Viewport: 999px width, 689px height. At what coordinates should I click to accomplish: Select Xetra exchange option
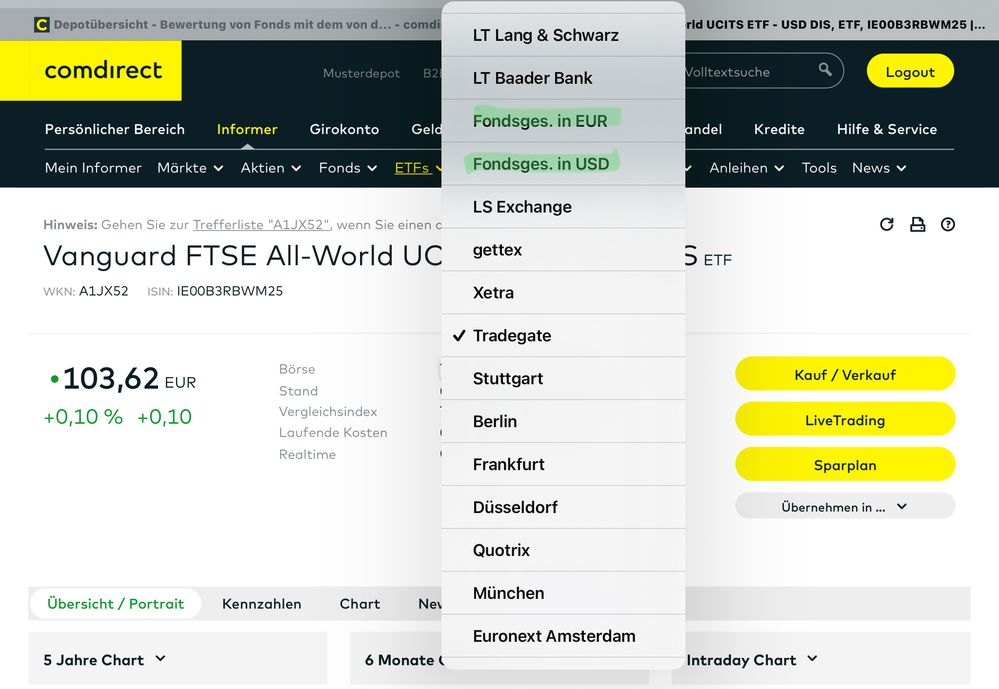563,293
